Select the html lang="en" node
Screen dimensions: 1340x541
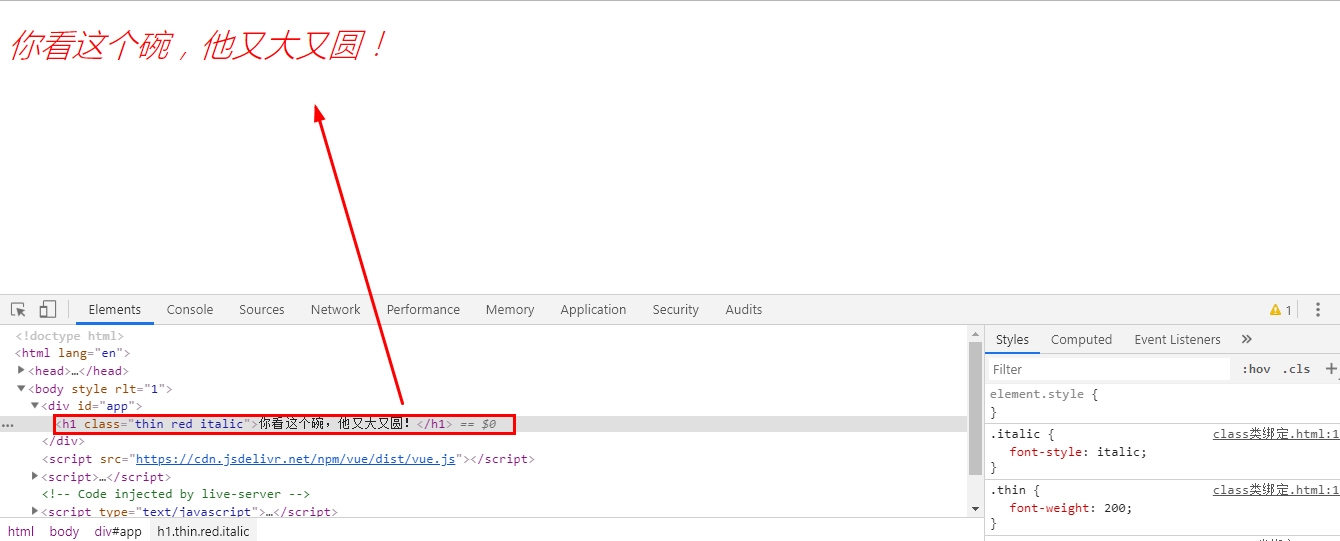72,353
